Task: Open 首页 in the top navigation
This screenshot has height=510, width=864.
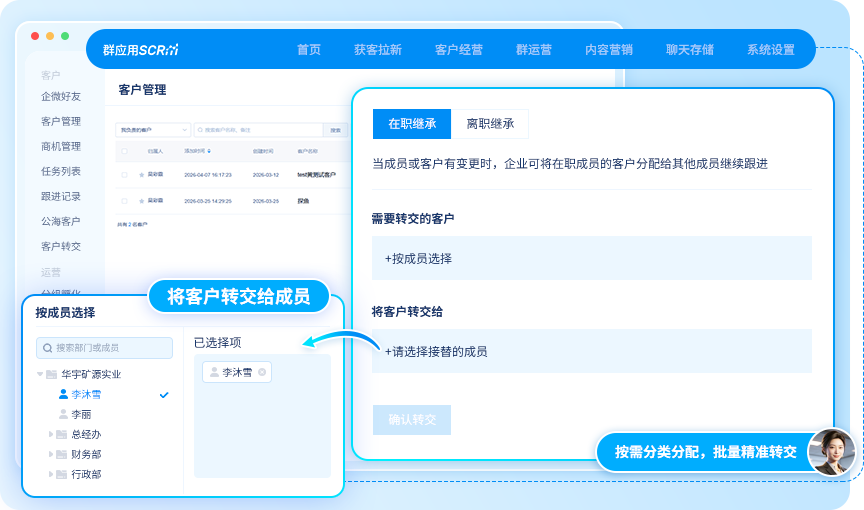Action: (309, 50)
